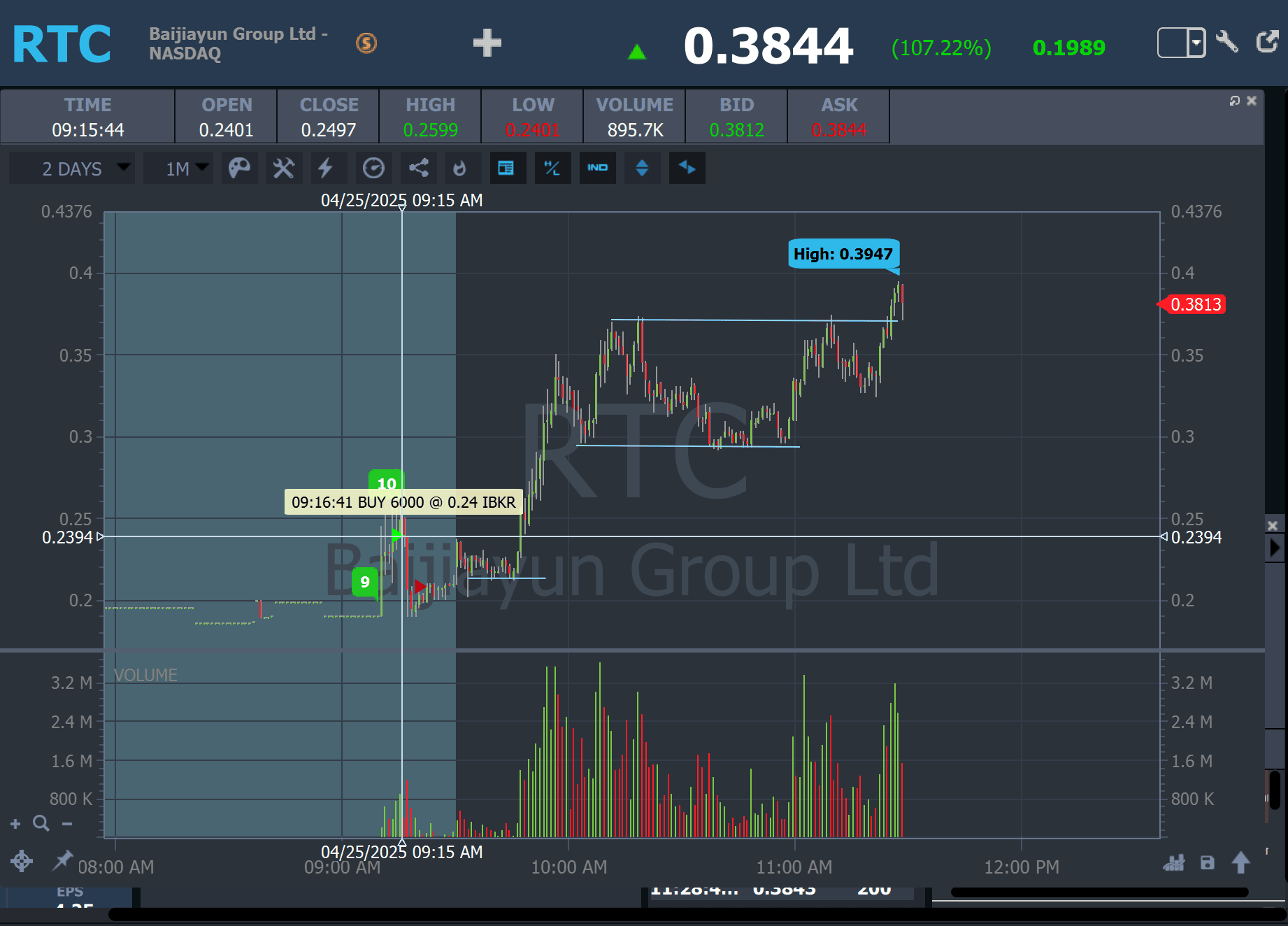1288x926 pixels.
Task: Open the 2 DAYS range dropdown
Action: click(72, 169)
